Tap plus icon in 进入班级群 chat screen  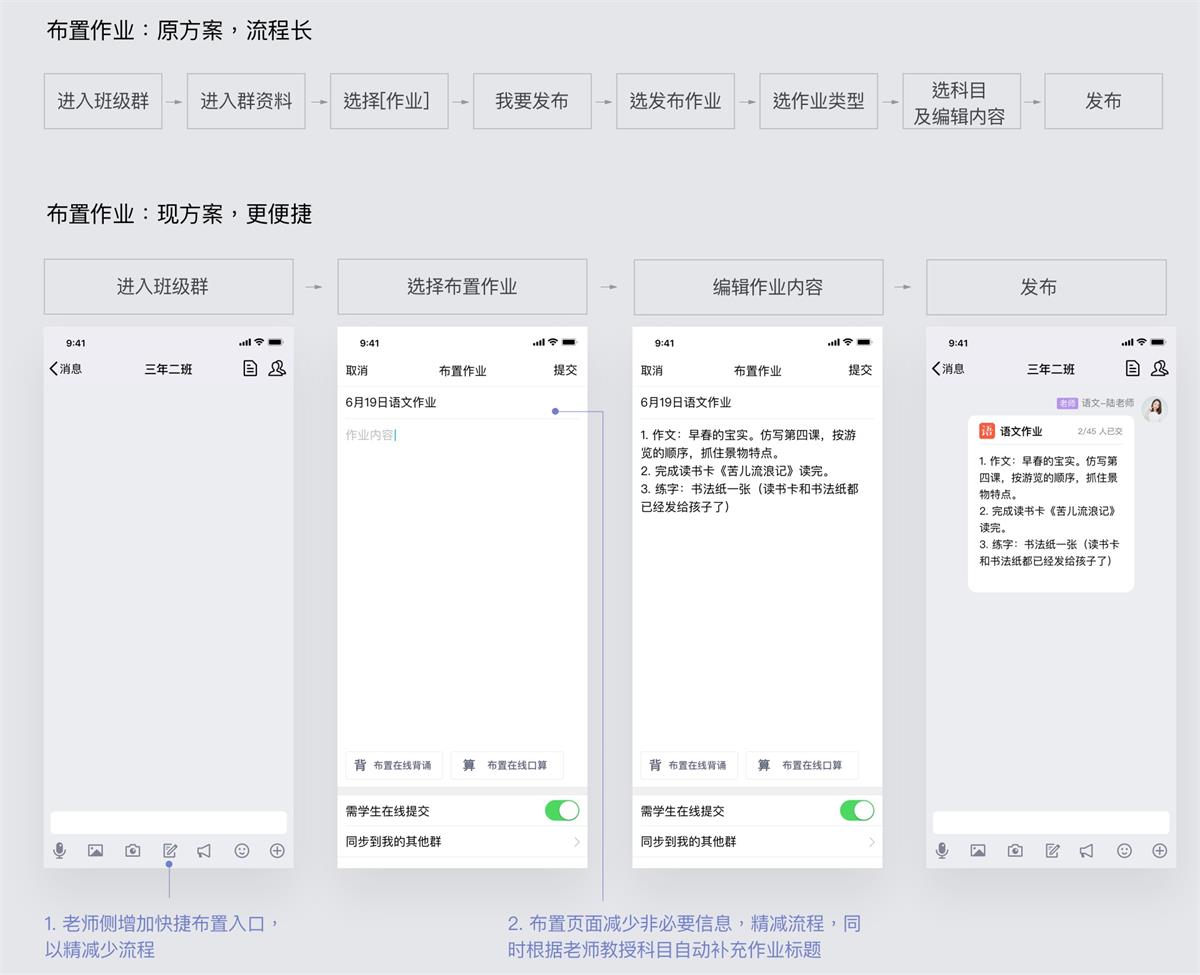click(277, 851)
